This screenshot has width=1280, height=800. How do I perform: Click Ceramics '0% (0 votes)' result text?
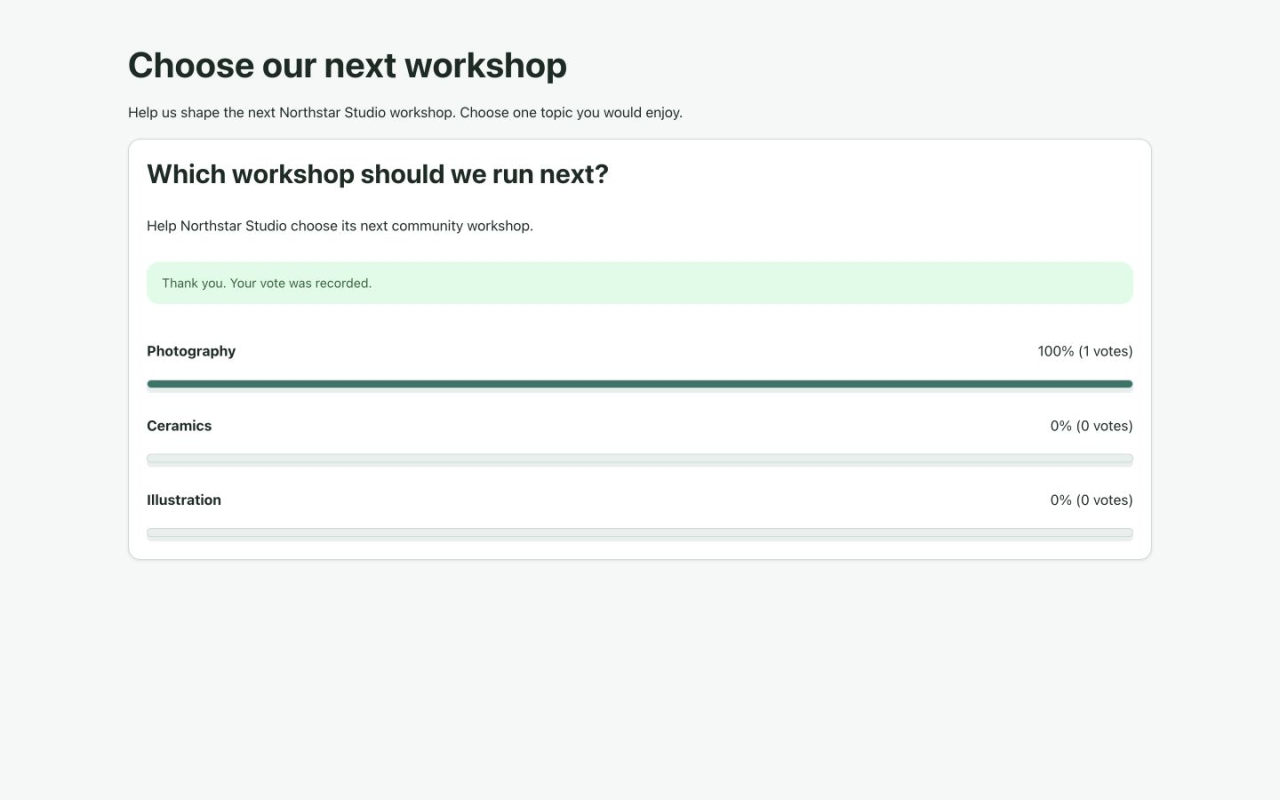click(x=1091, y=426)
